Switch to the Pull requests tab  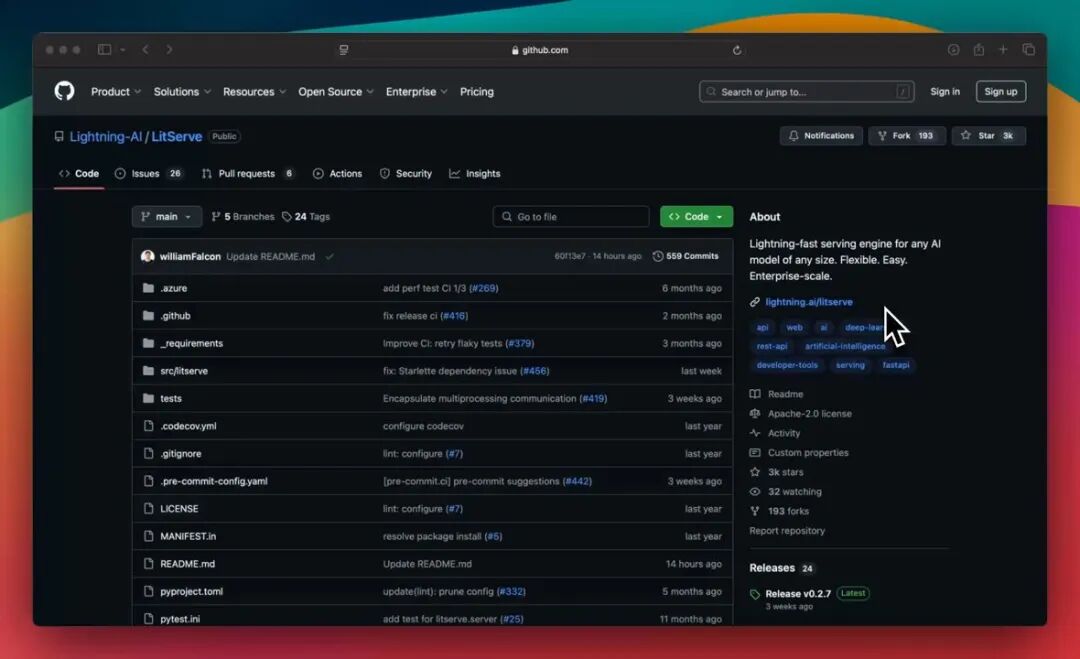249,174
